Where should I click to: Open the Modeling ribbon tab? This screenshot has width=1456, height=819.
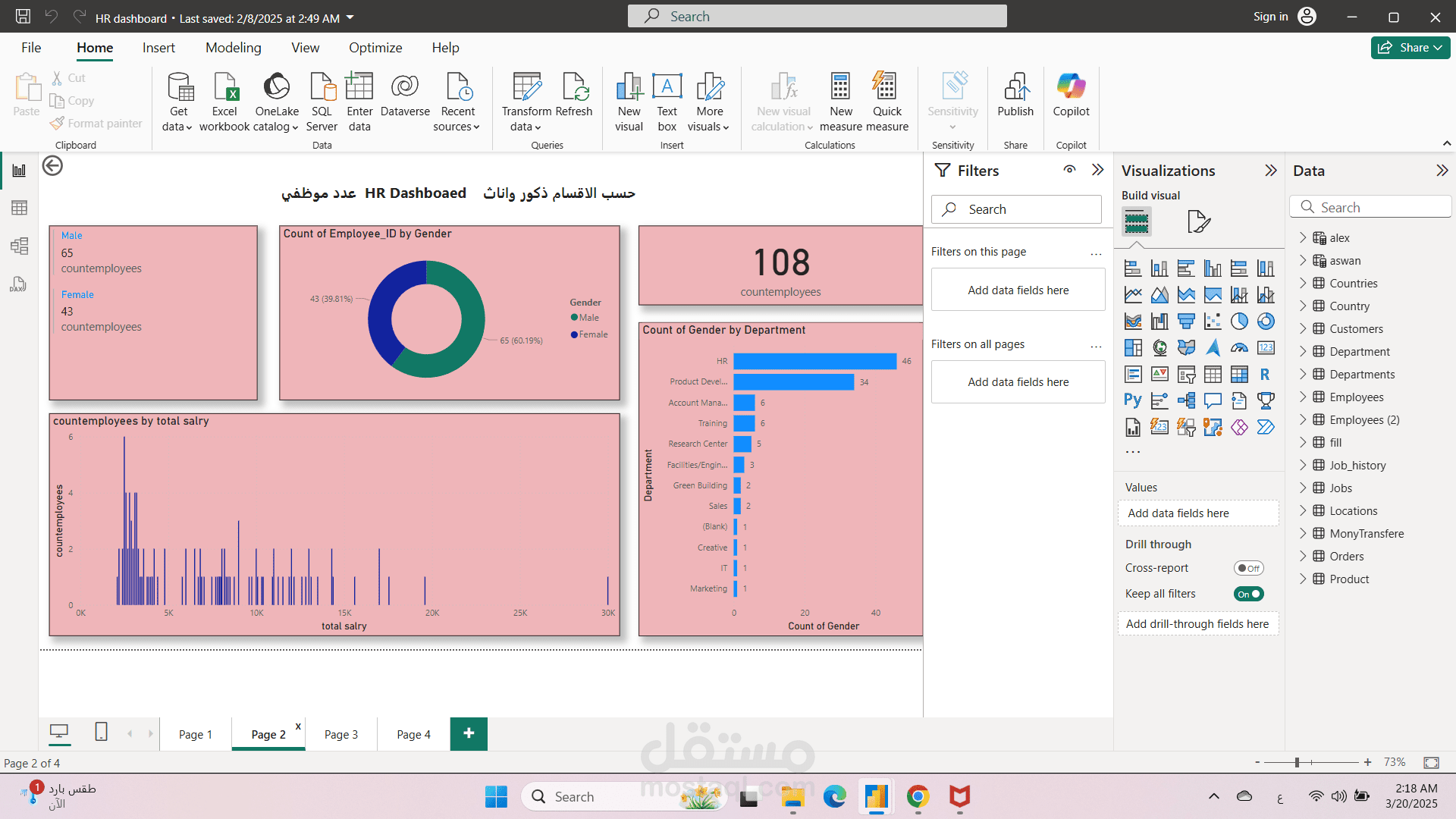[233, 48]
